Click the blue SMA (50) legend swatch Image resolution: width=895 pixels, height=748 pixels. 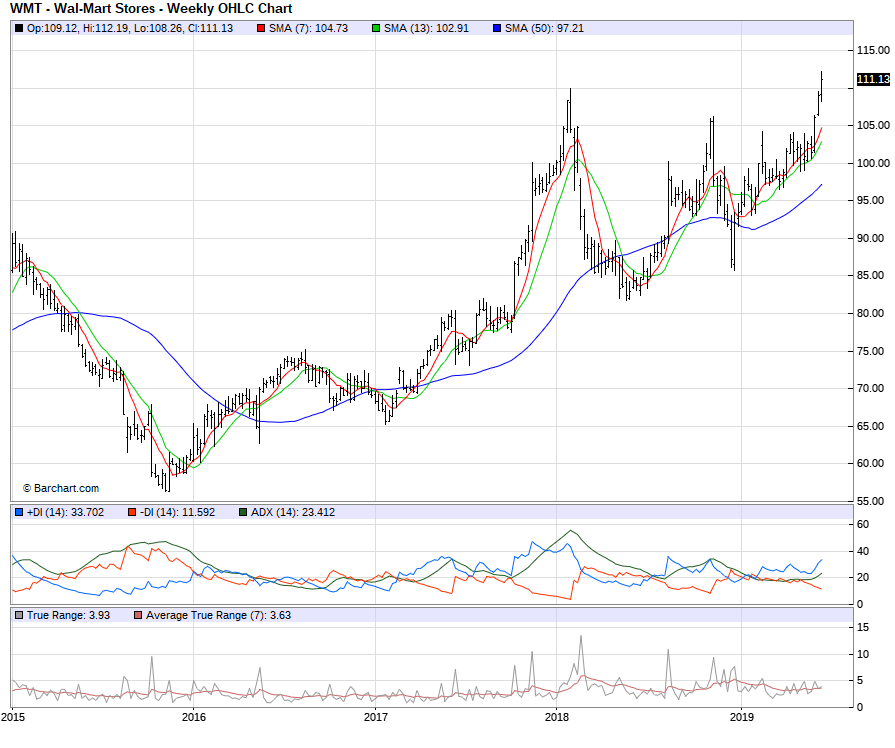point(497,28)
